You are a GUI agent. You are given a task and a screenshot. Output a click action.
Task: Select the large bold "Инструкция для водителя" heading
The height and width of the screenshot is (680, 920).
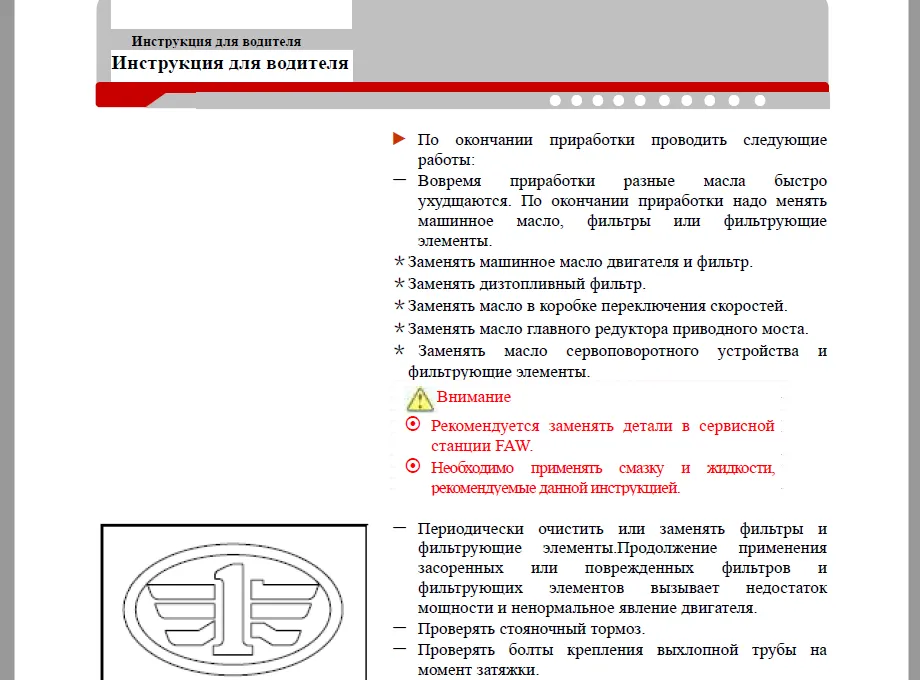click(x=230, y=64)
